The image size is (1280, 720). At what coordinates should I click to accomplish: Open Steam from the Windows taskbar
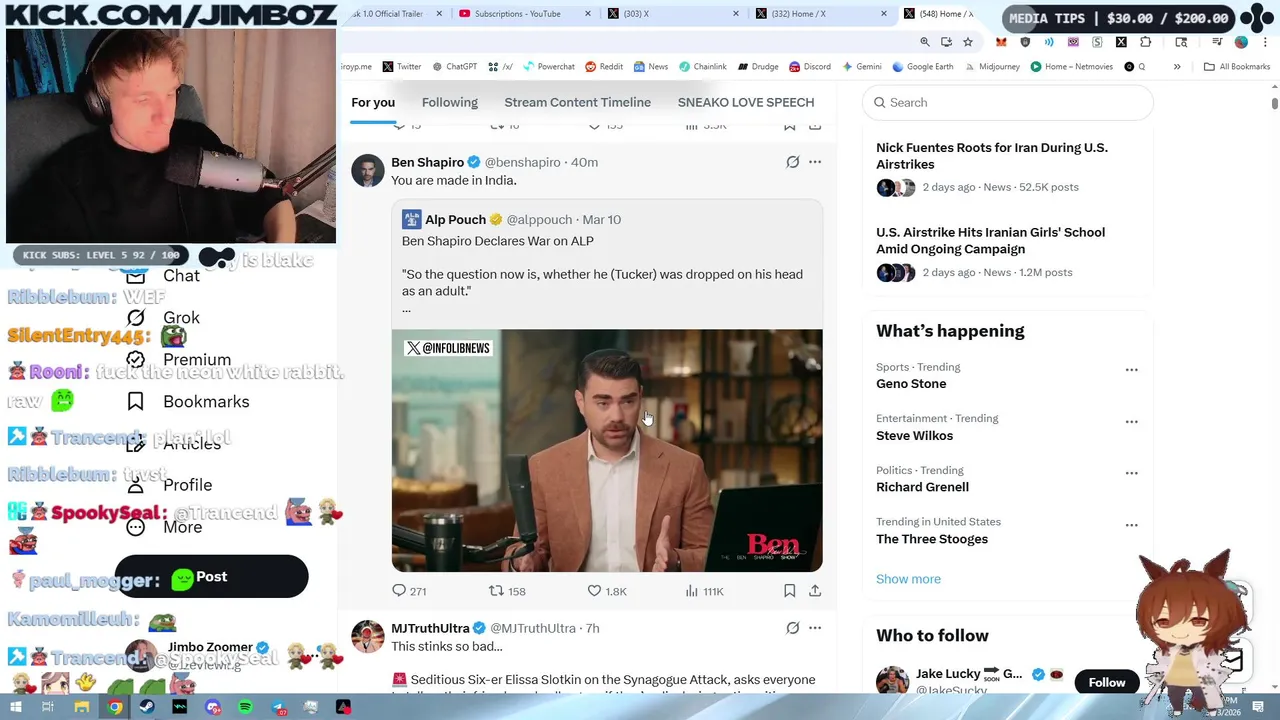coord(147,707)
